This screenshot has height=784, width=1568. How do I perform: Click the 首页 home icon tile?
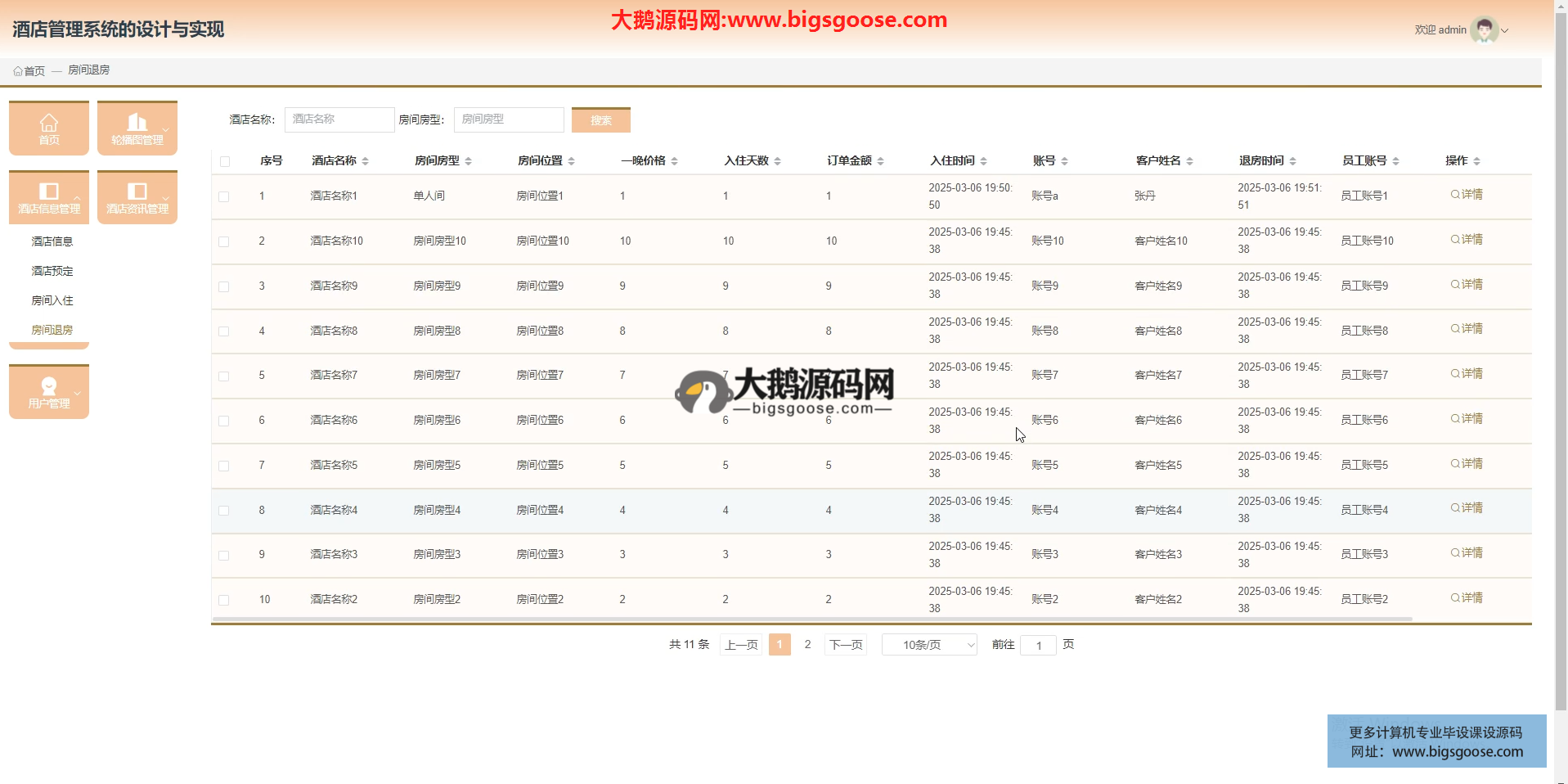49,128
